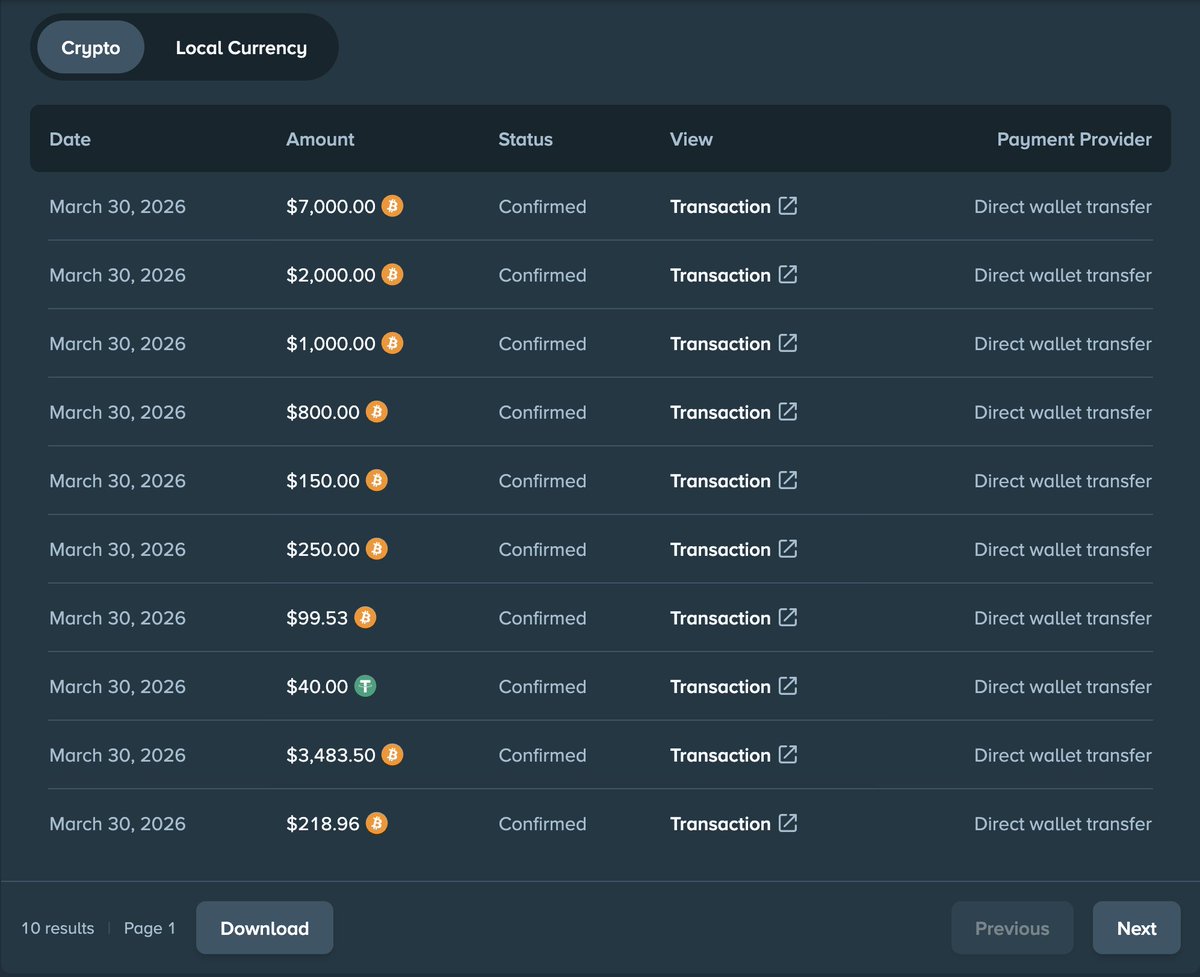Click the Bitcoin icon beside $99.53

coord(366,618)
